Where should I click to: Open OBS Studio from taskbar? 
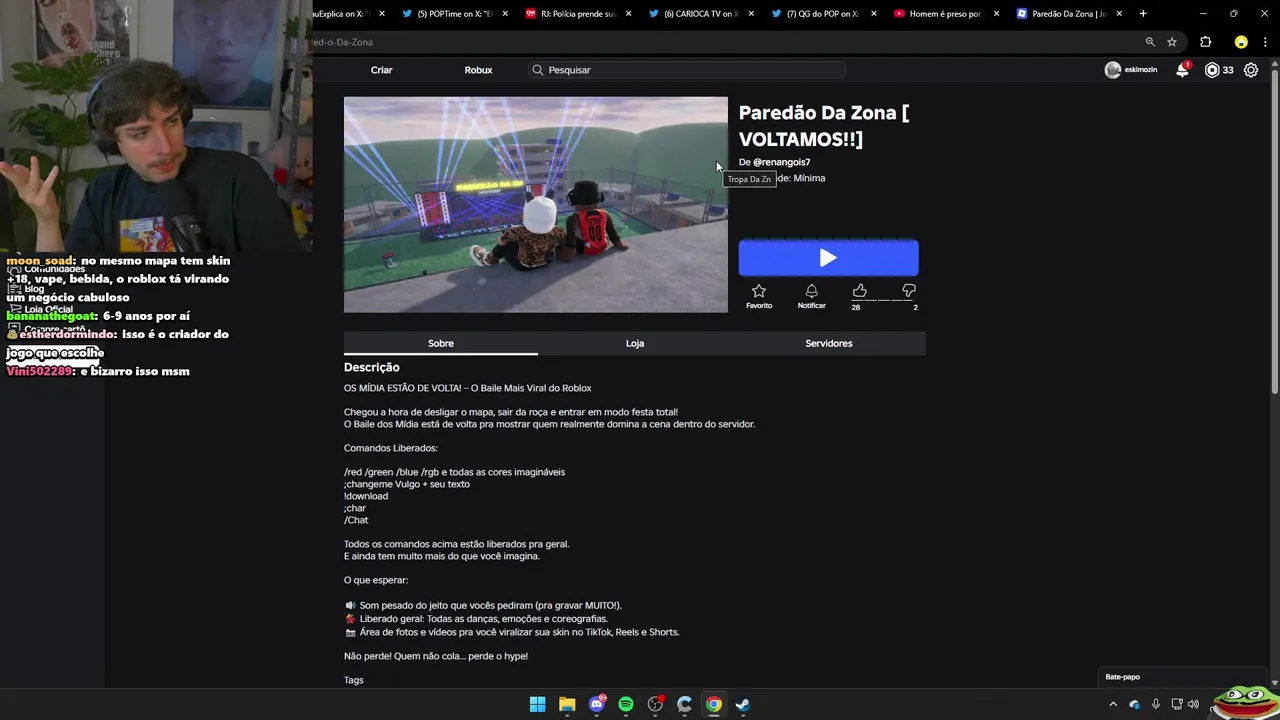click(x=655, y=704)
